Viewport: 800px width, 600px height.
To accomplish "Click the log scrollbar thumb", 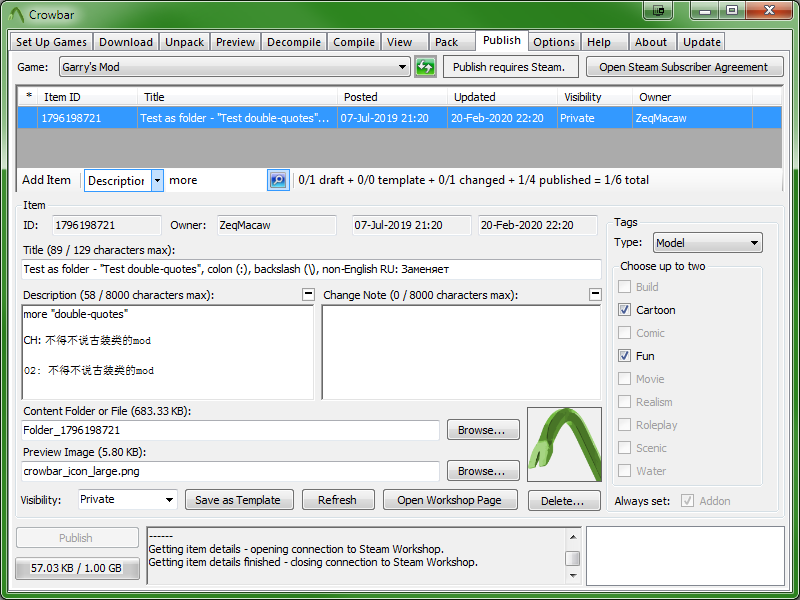I will click(573, 558).
